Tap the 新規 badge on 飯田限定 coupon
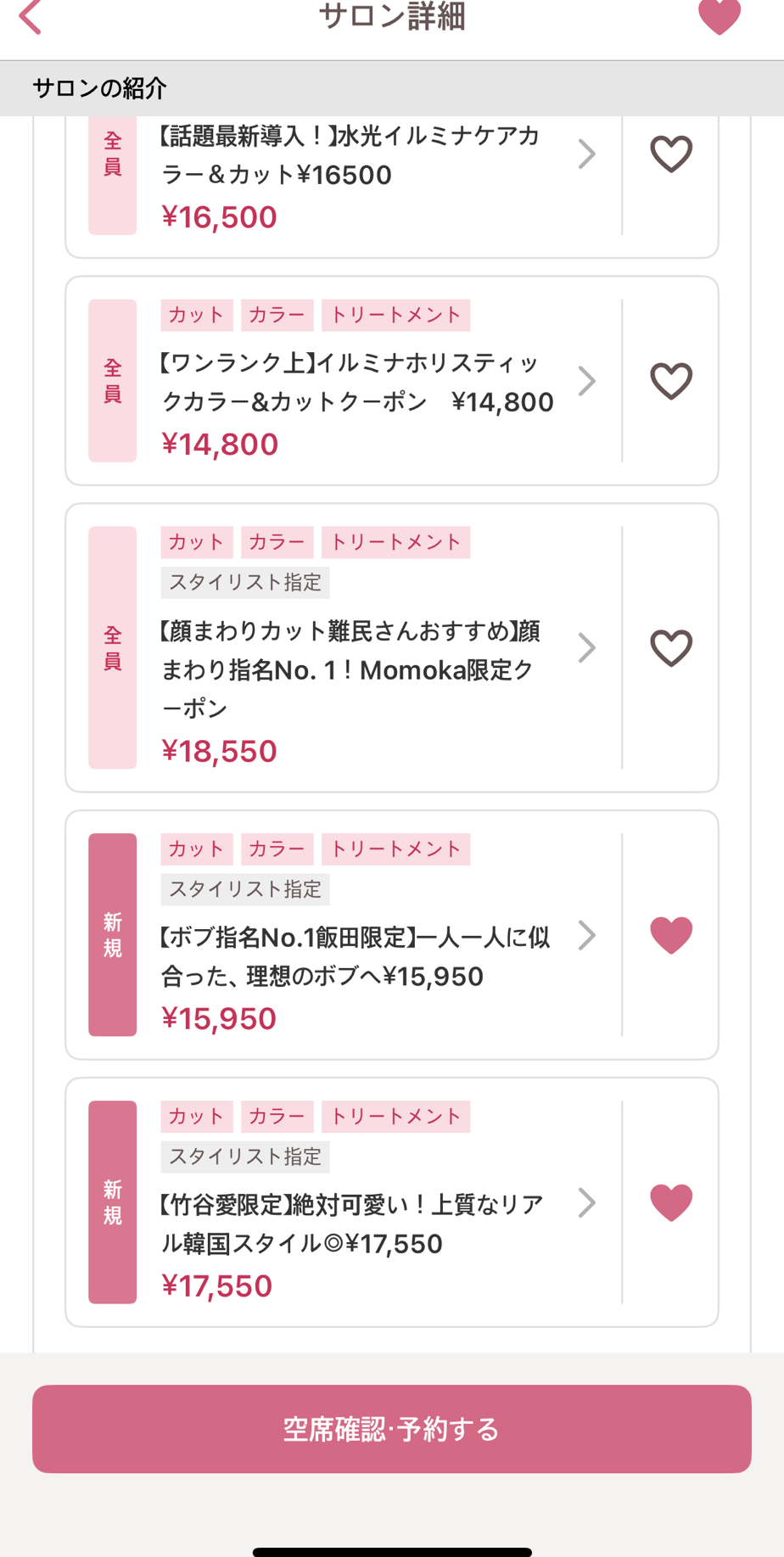The width and height of the screenshot is (784, 1557). coord(113,934)
